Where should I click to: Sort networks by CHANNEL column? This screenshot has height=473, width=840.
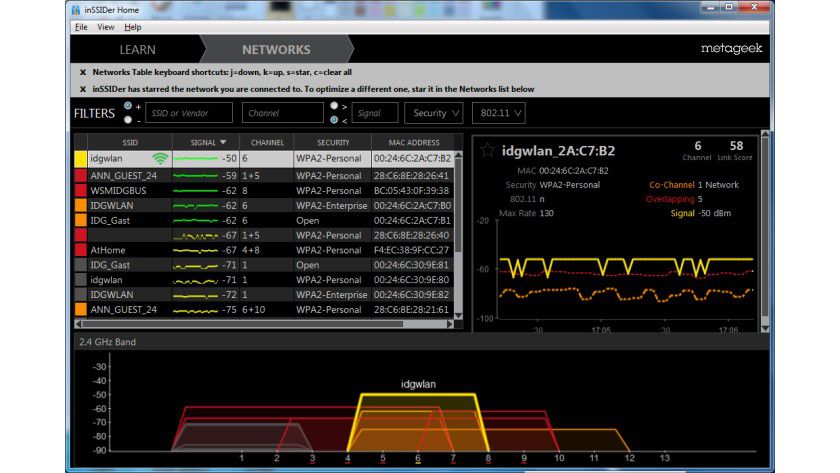click(x=267, y=142)
